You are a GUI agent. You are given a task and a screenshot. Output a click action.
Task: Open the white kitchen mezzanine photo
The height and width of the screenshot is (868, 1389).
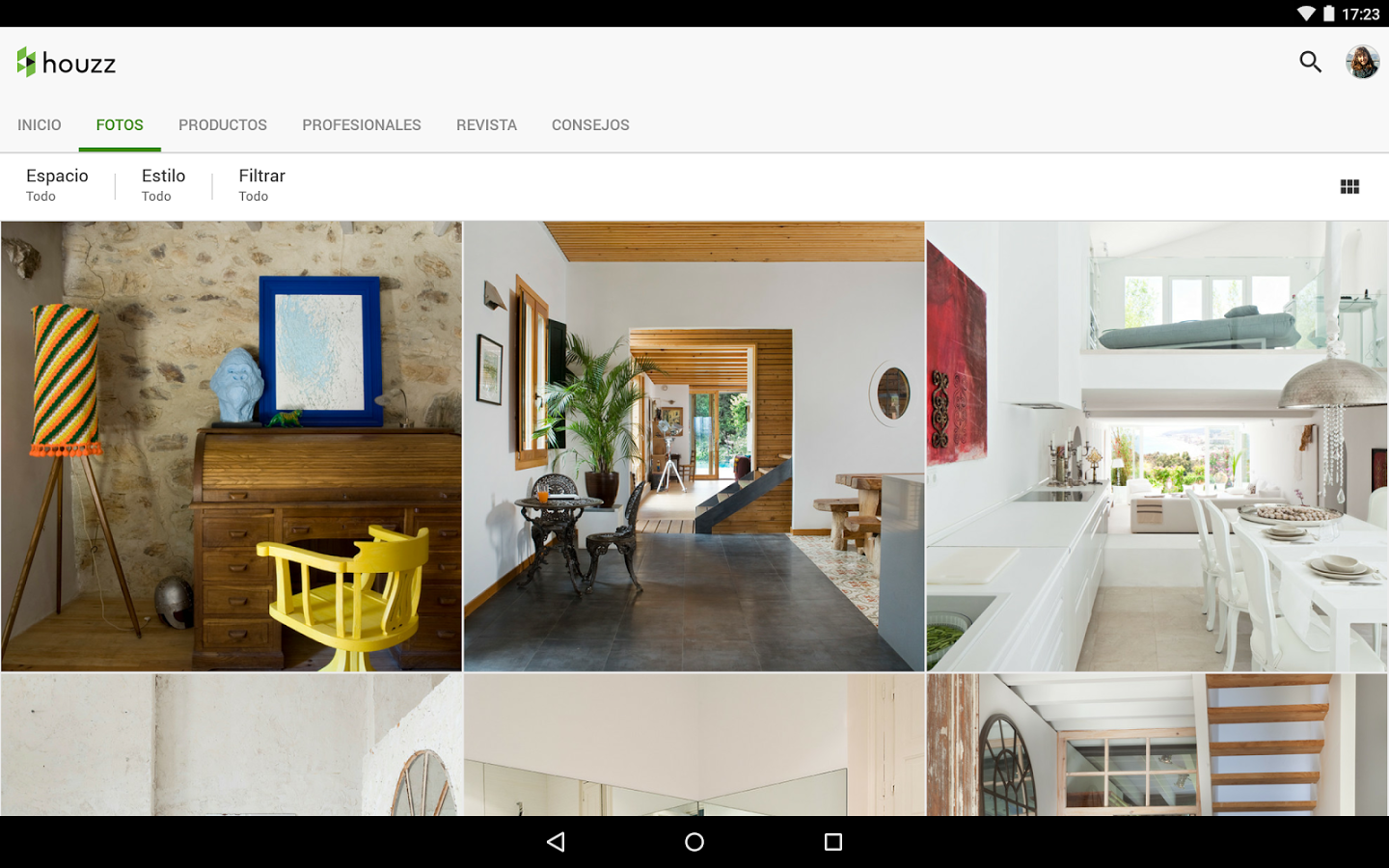(1157, 446)
